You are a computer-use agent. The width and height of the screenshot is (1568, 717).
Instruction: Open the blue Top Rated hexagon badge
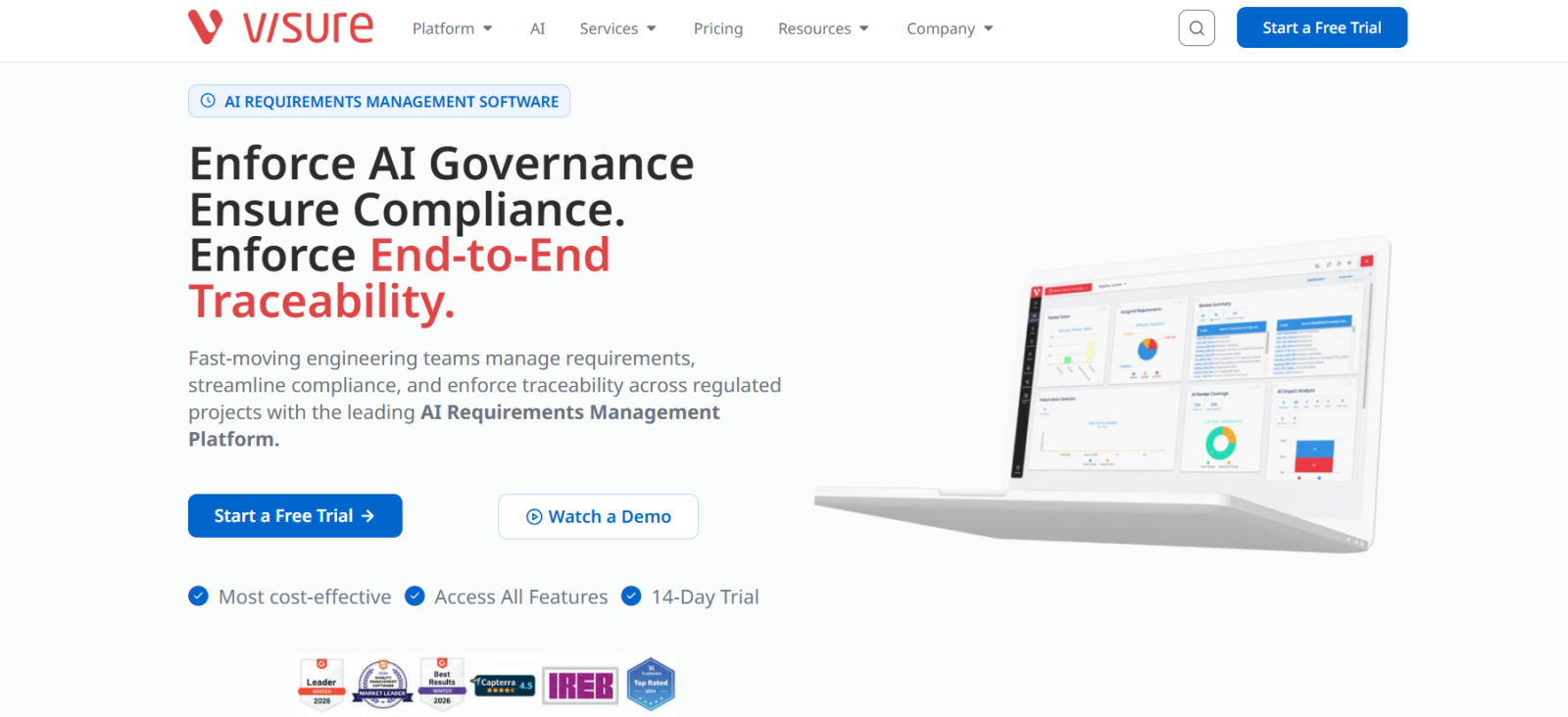tap(651, 684)
